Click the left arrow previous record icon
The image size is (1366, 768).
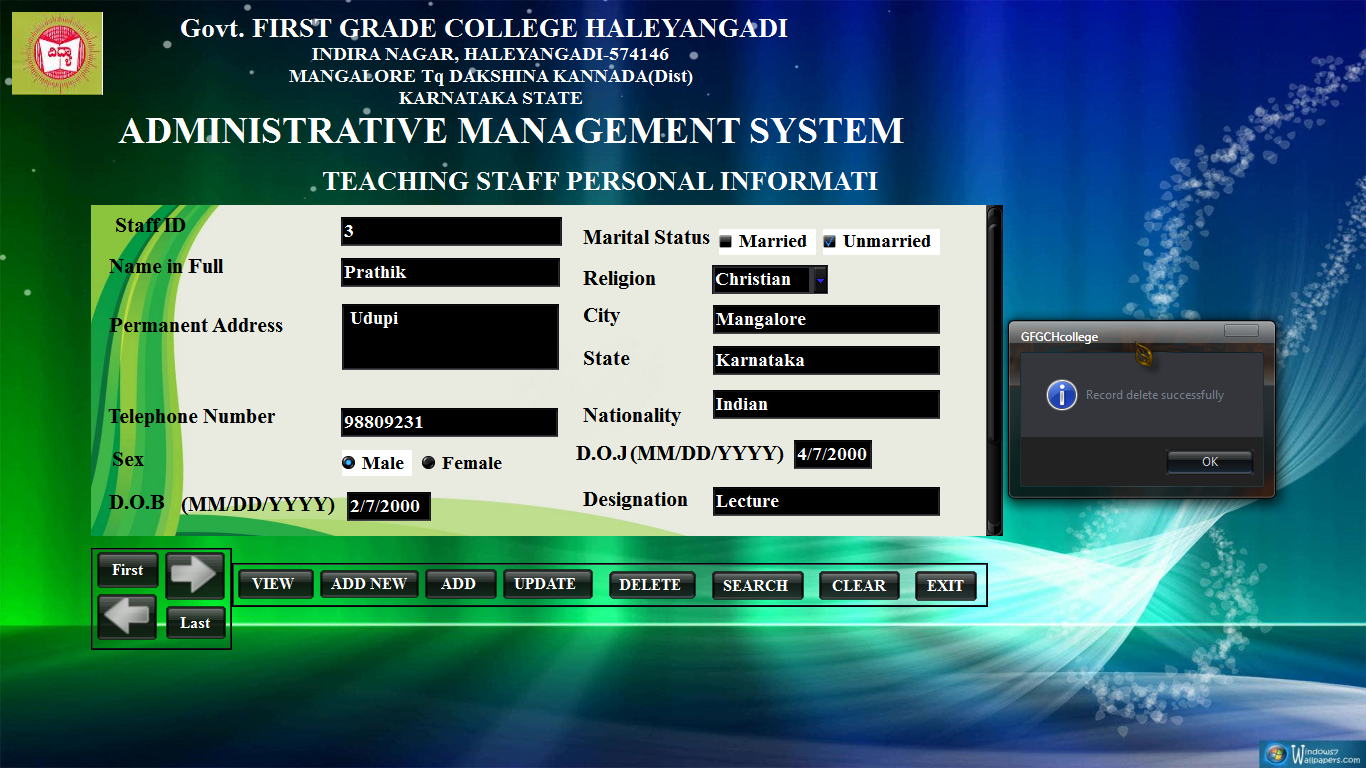pyautogui.click(x=127, y=617)
